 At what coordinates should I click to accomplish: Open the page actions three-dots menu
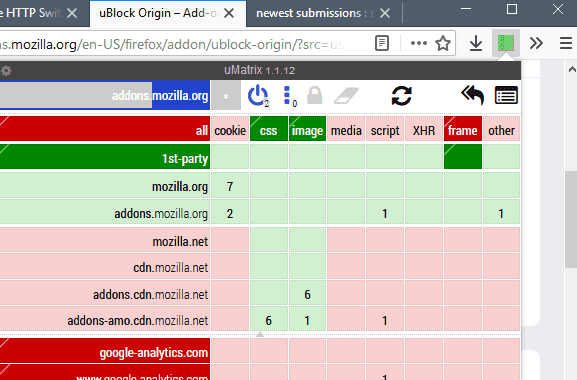[x=419, y=43]
